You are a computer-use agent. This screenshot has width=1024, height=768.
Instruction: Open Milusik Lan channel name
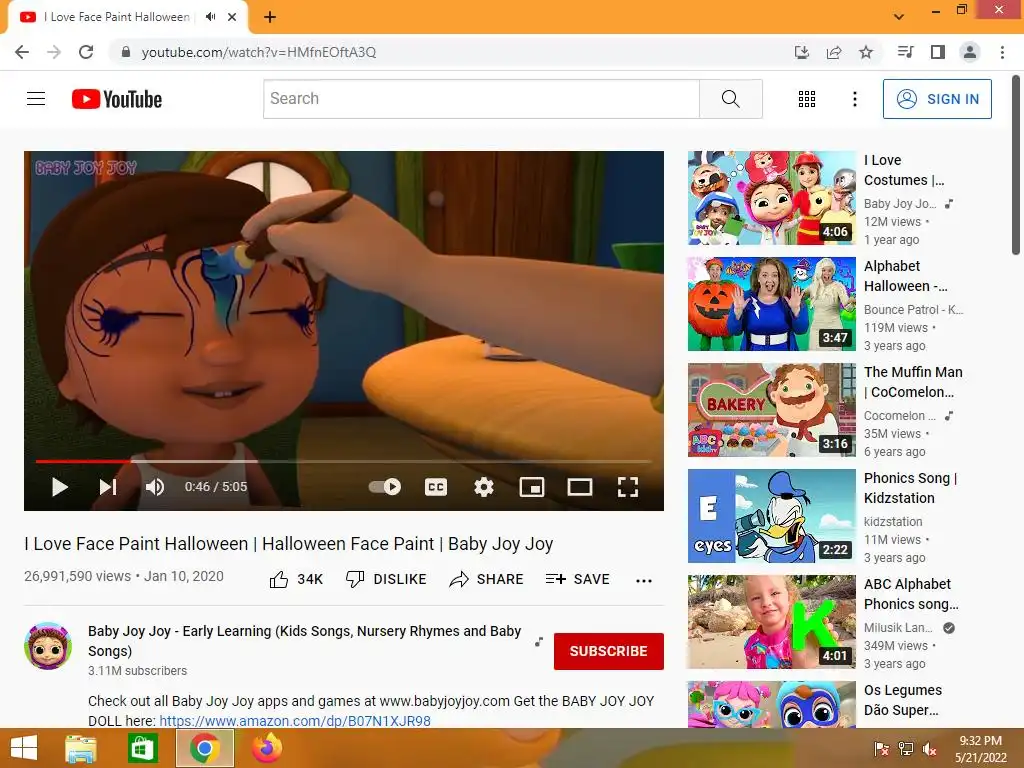click(x=898, y=628)
